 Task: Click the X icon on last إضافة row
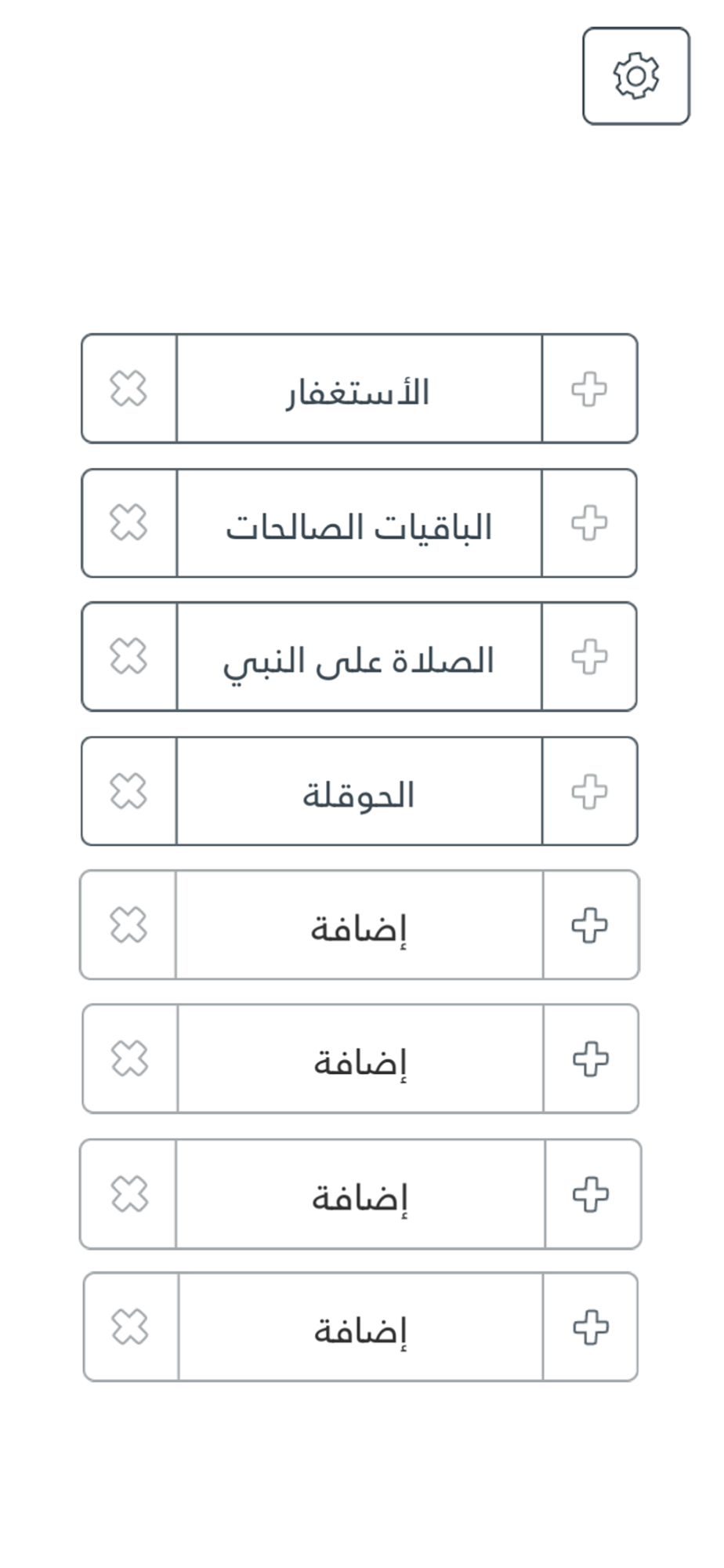(130, 1327)
